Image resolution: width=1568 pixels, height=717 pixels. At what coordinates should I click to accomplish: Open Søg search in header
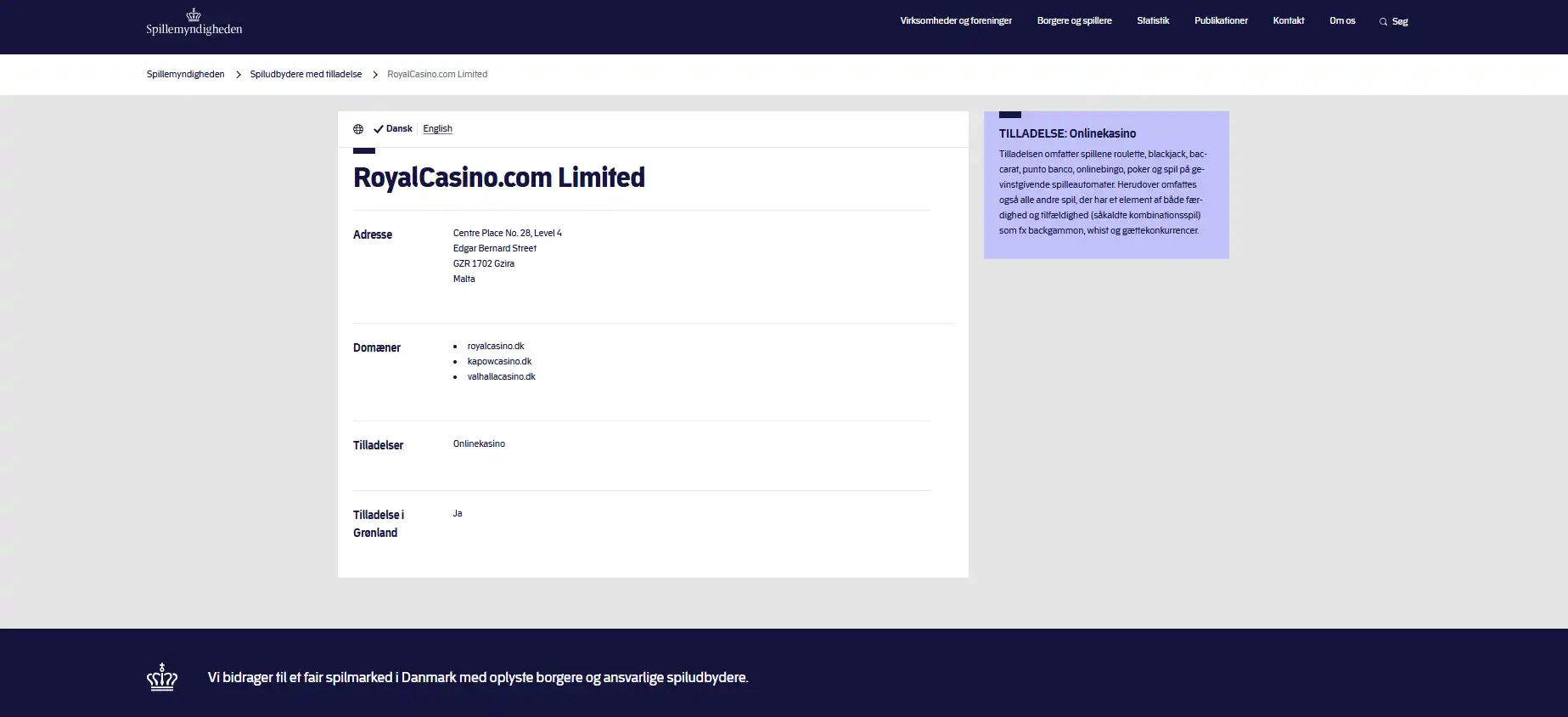pyautogui.click(x=1394, y=21)
